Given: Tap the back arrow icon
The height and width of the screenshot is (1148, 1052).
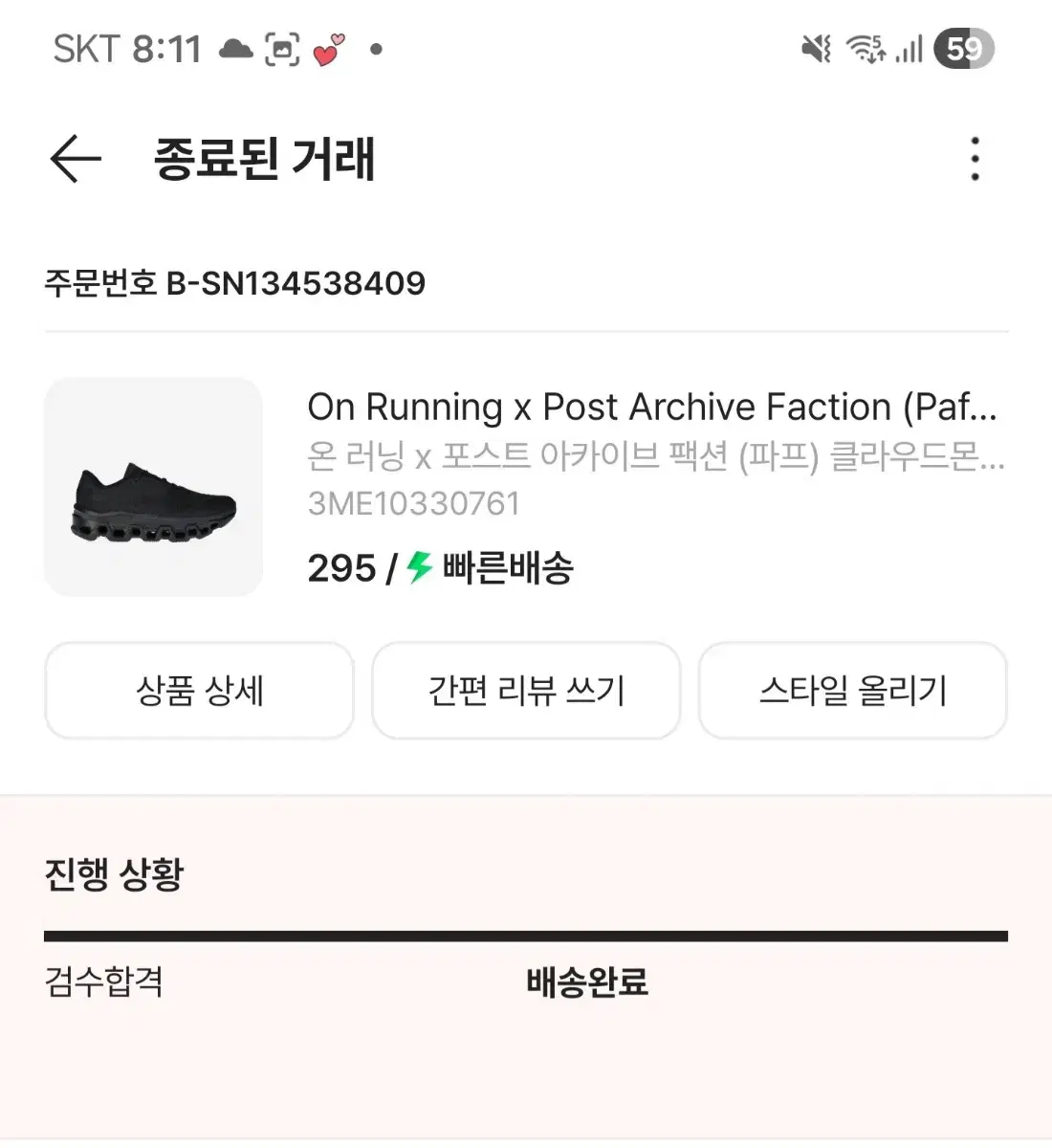Looking at the screenshot, I should [76, 159].
